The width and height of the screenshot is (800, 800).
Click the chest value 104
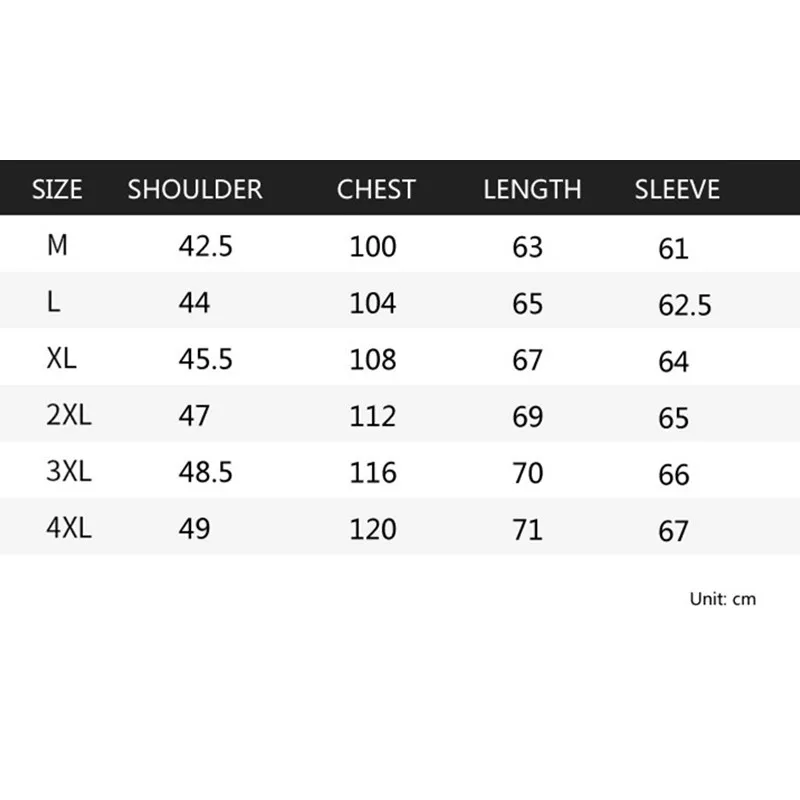pos(372,303)
